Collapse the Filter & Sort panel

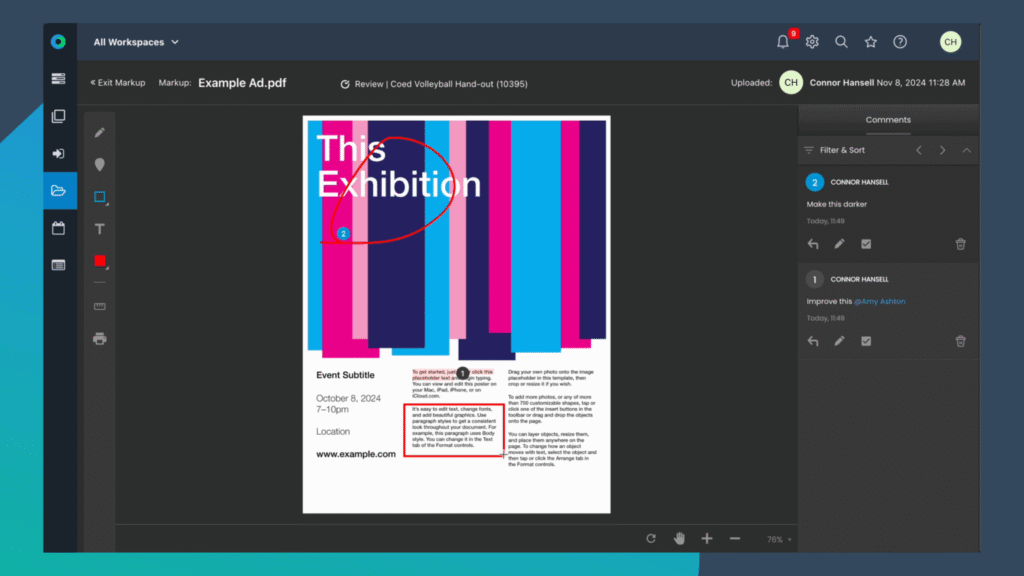coord(965,149)
